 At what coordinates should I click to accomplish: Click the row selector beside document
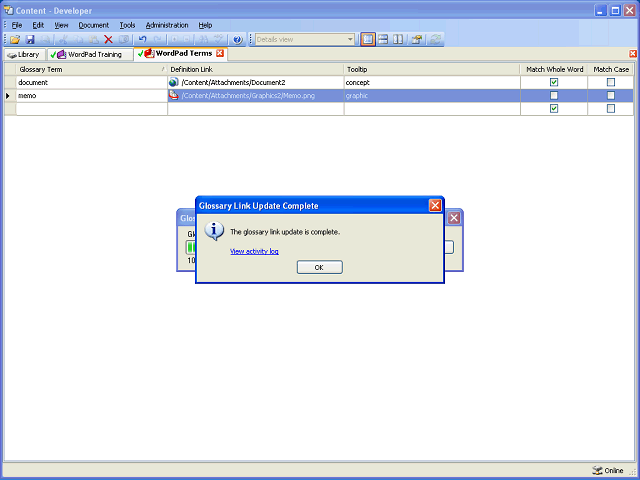click(10, 82)
